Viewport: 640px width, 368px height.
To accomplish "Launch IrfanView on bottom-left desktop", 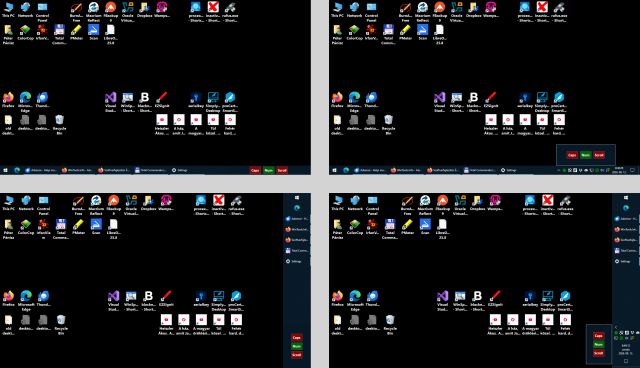I will click(43, 228).
